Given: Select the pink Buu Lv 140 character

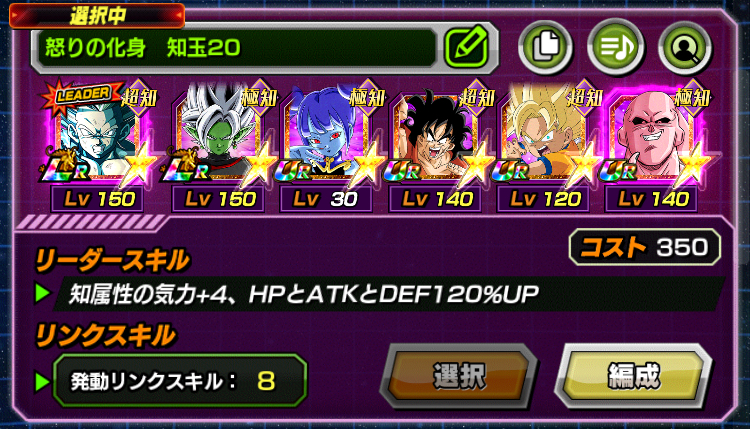Looking at the screenshot, I should 652,135.
